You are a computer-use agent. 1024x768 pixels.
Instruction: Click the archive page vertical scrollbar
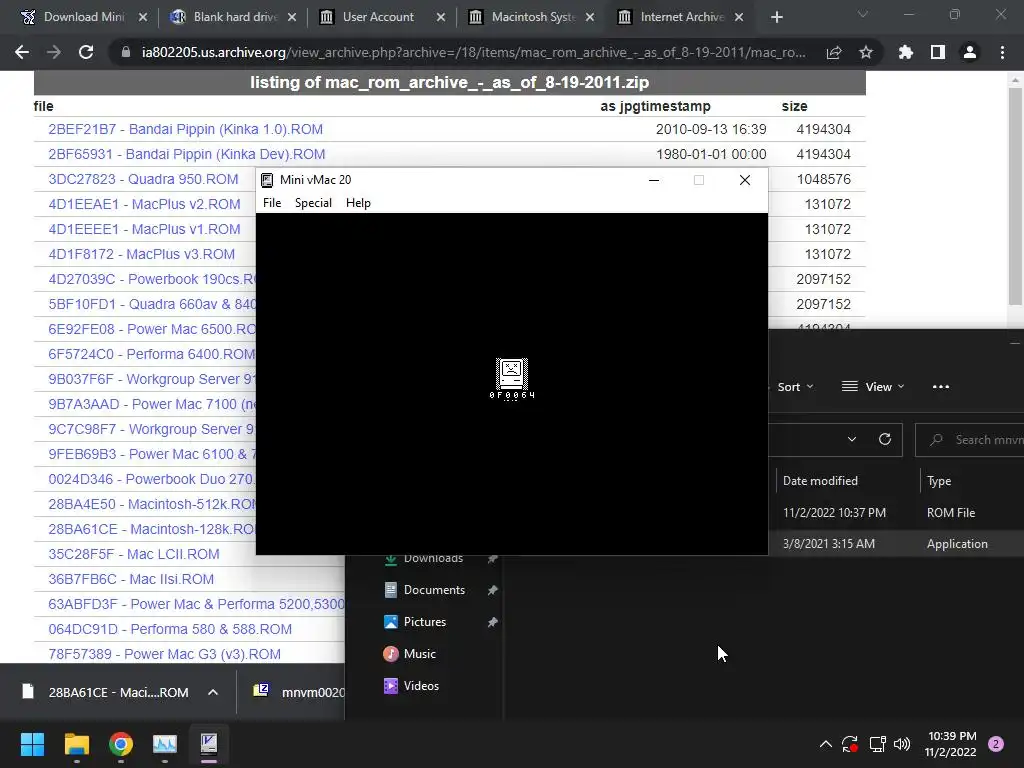pyautogui.click(x=1015, y=196)
